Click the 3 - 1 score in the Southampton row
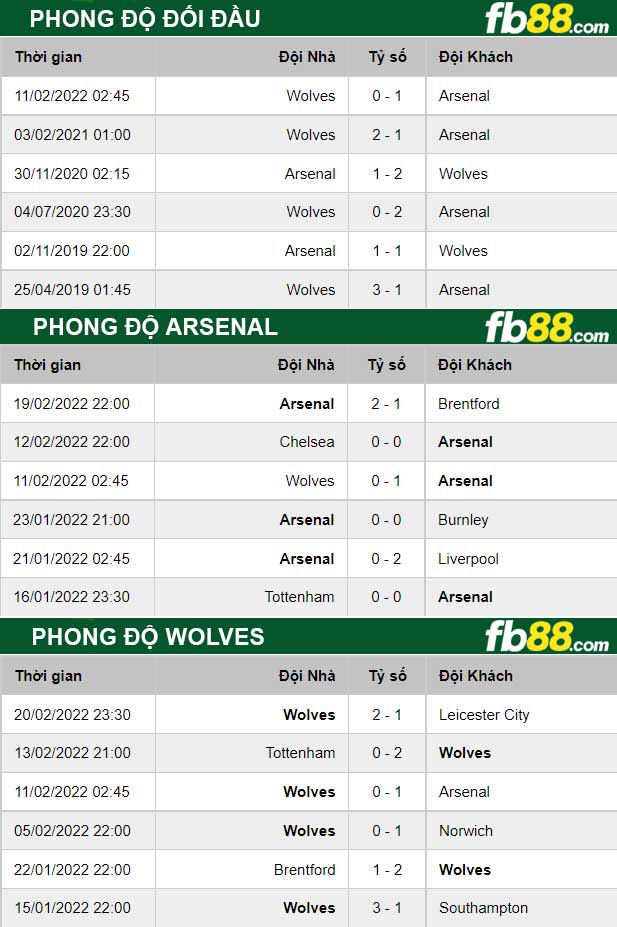 point(387,908)
